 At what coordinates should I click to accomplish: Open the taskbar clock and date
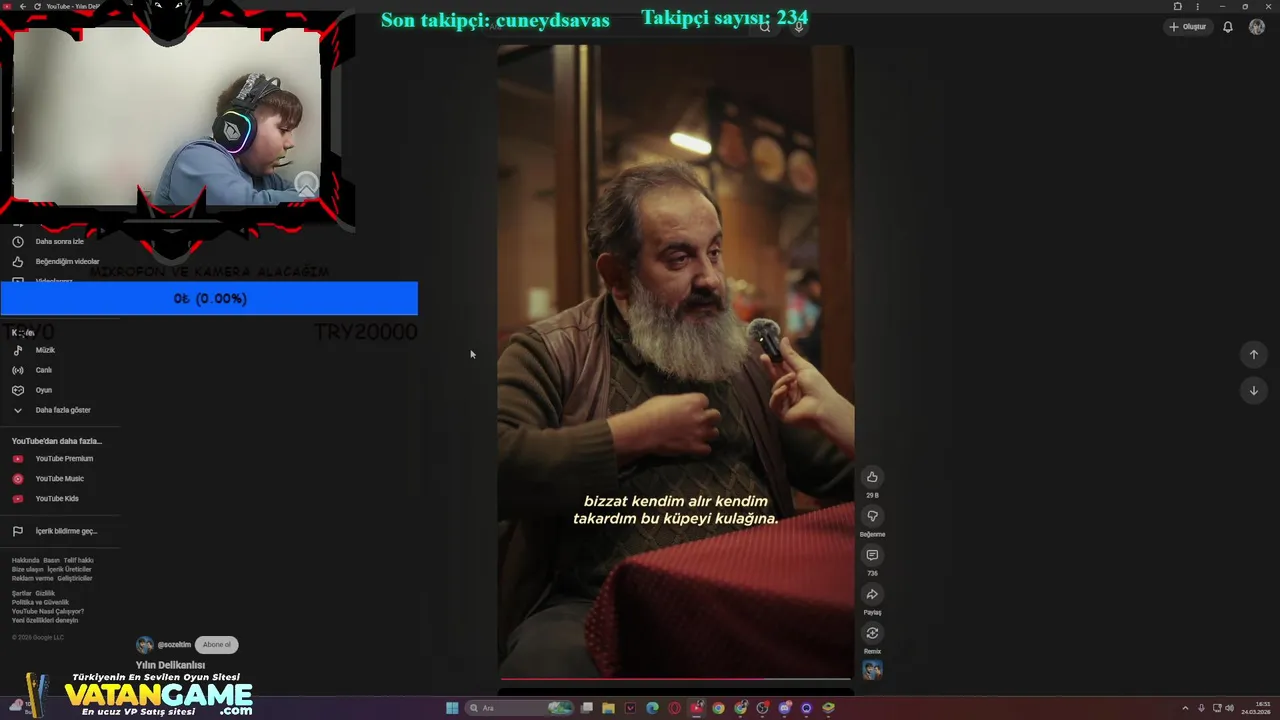(1256, 708)
